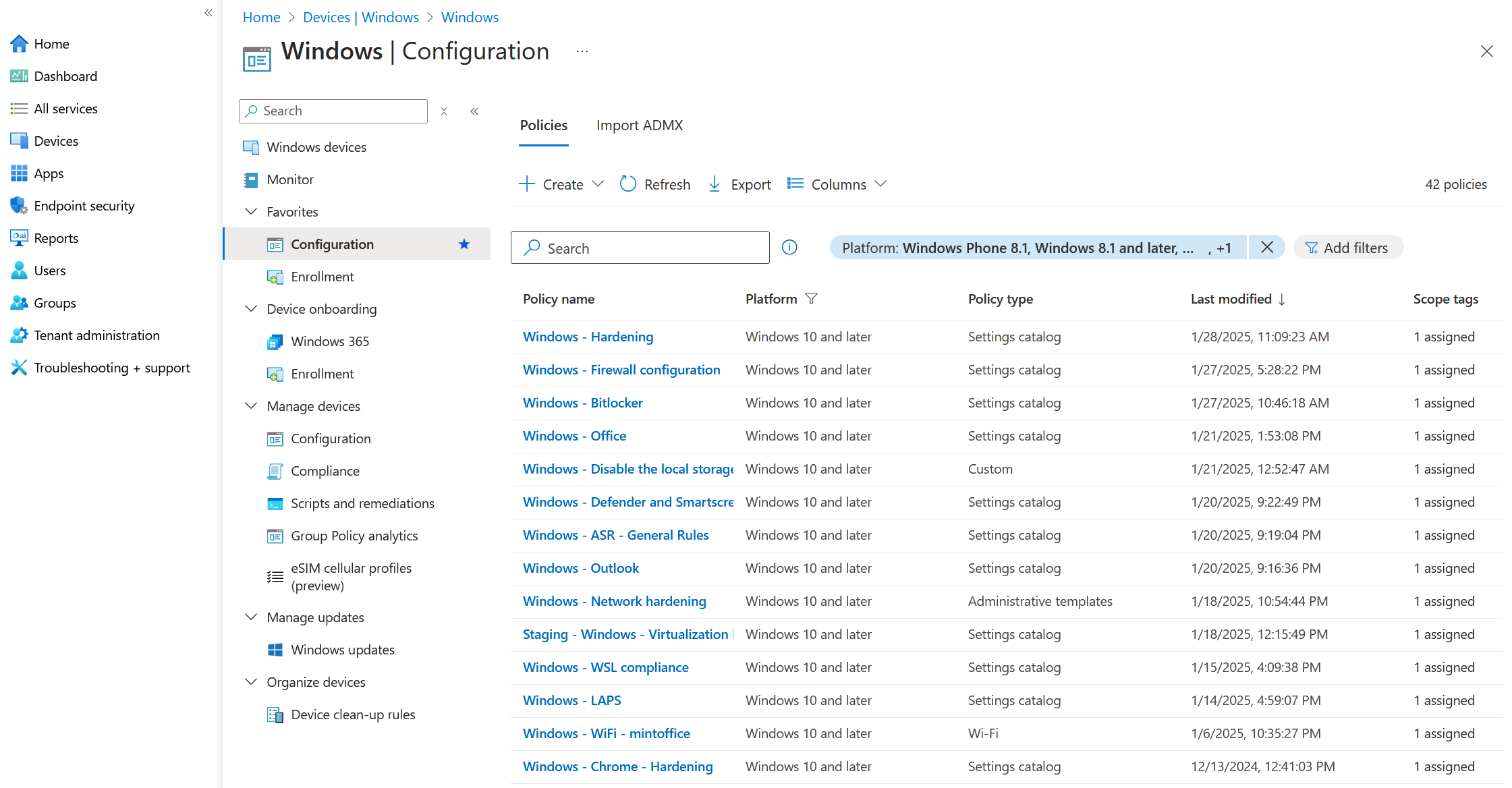Open Groups from the sidebar
This screenshot has width=1512, height=788.
[x=54, y=302]
